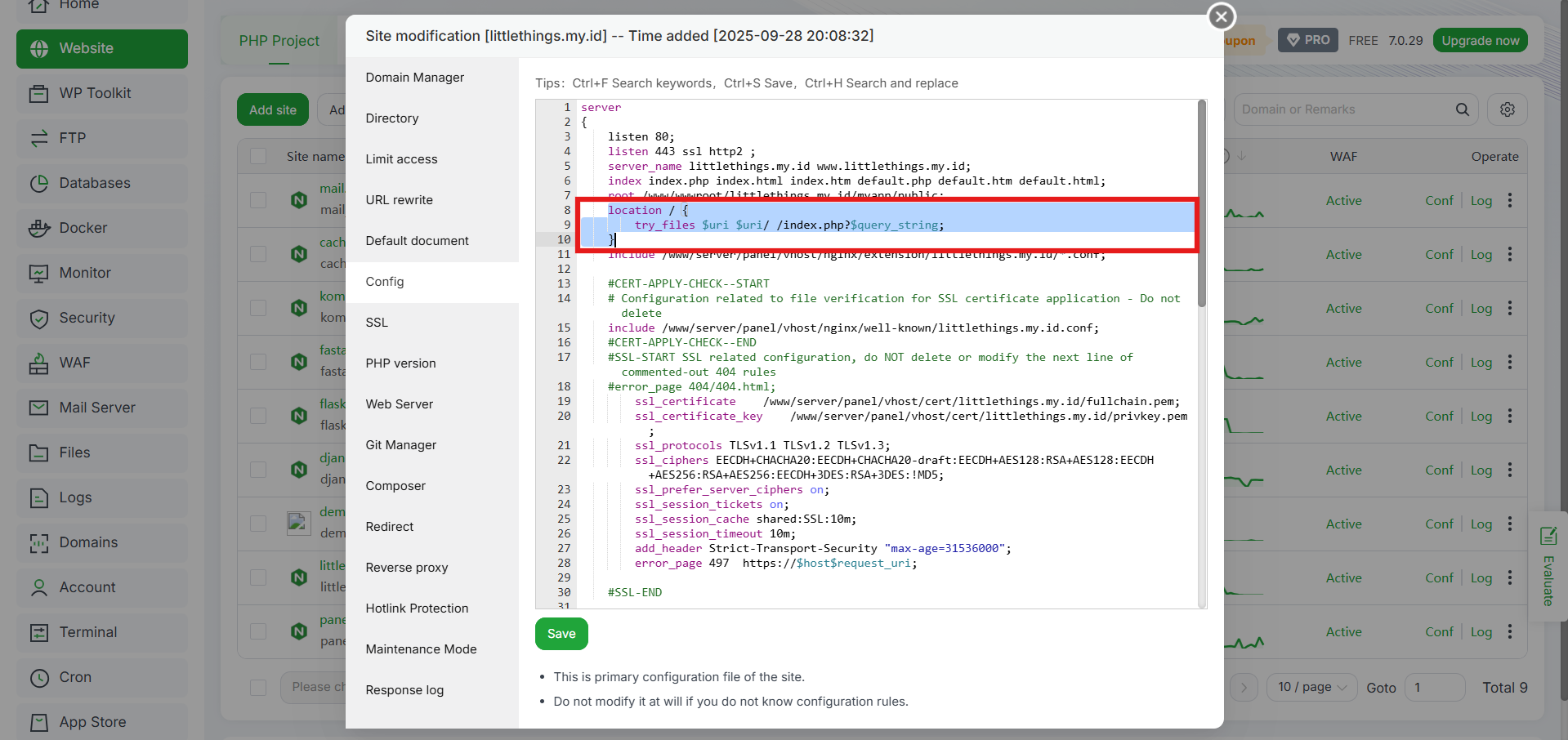1568x740 pixels.
Task: Save the nginx configuration
Action: (x=561, y=634)
